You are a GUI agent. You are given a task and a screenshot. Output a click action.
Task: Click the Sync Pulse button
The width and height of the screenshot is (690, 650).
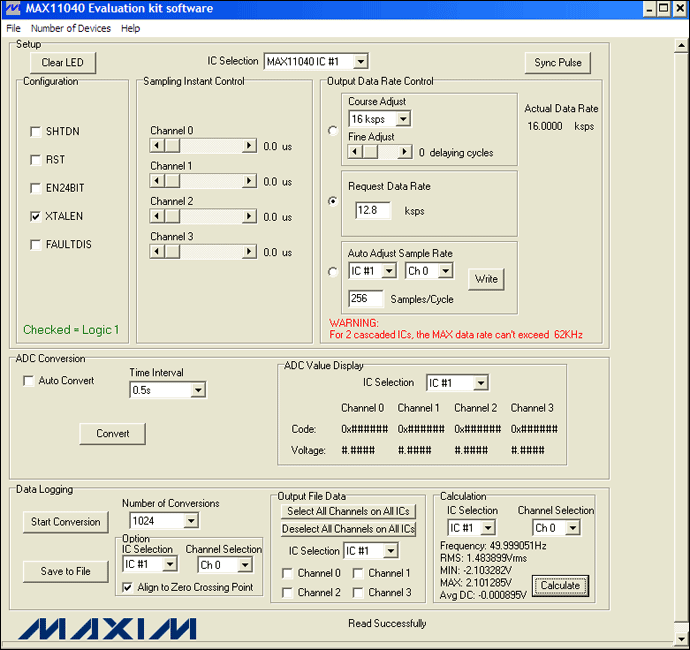[x=557, y=63]
